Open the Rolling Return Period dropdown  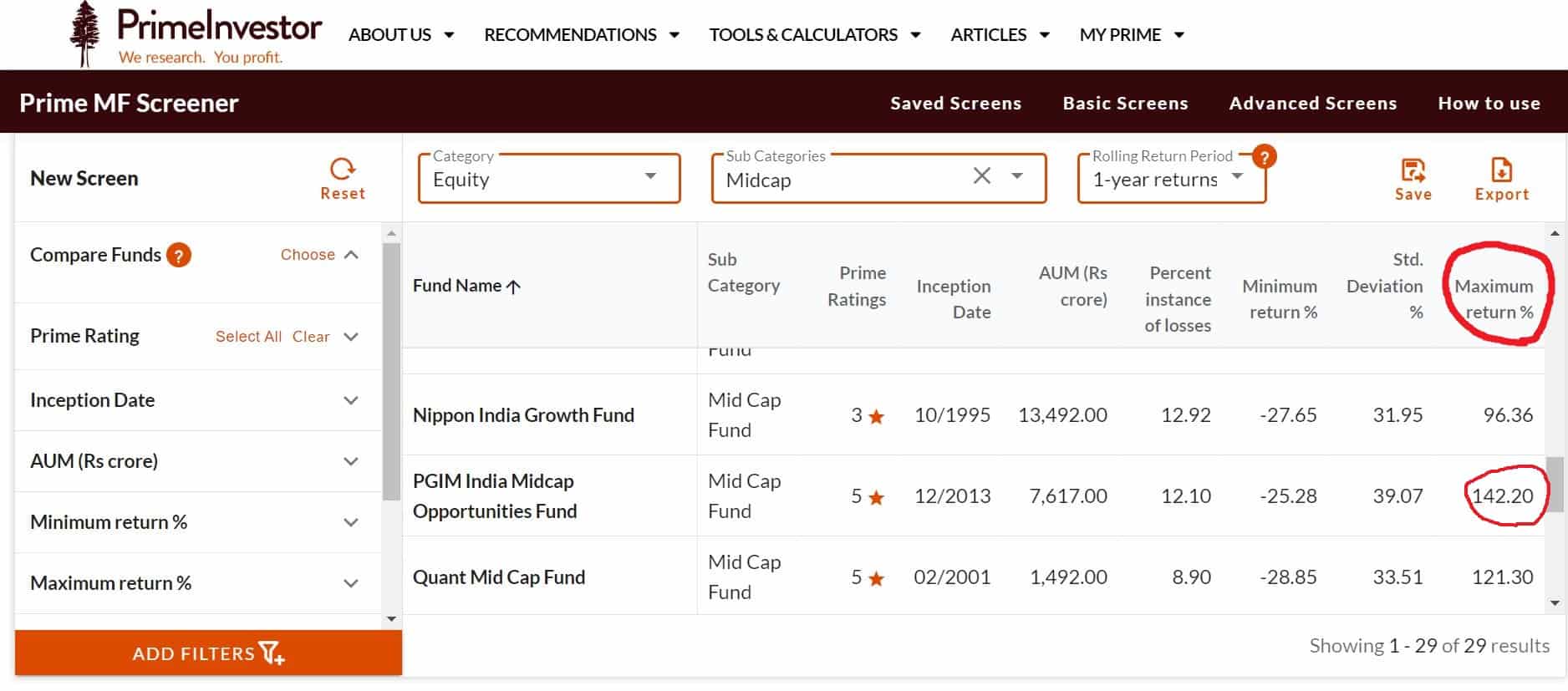1172,178
